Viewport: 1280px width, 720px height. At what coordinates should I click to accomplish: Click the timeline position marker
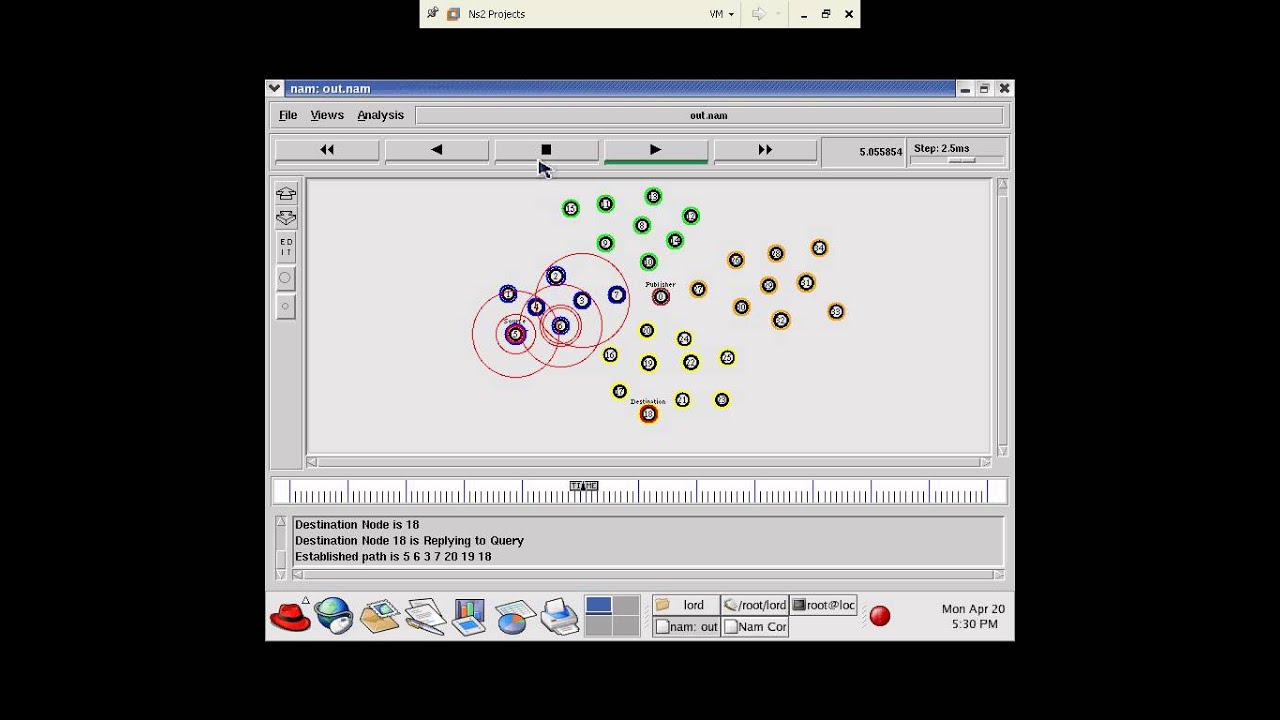[584, 486]
